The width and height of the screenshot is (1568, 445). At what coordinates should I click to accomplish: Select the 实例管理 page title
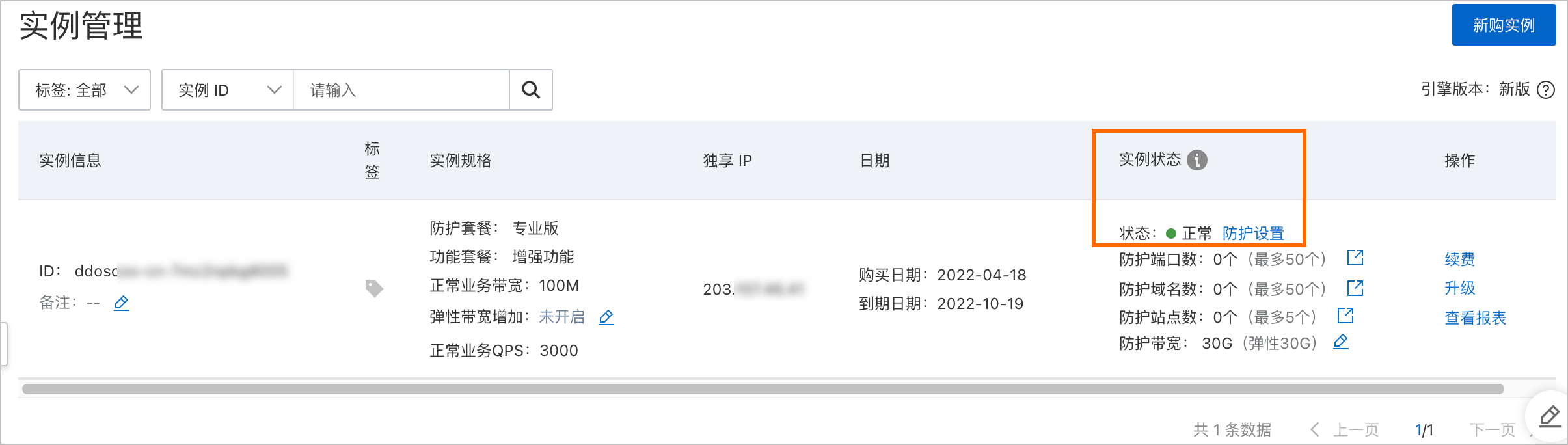[80, 27]
